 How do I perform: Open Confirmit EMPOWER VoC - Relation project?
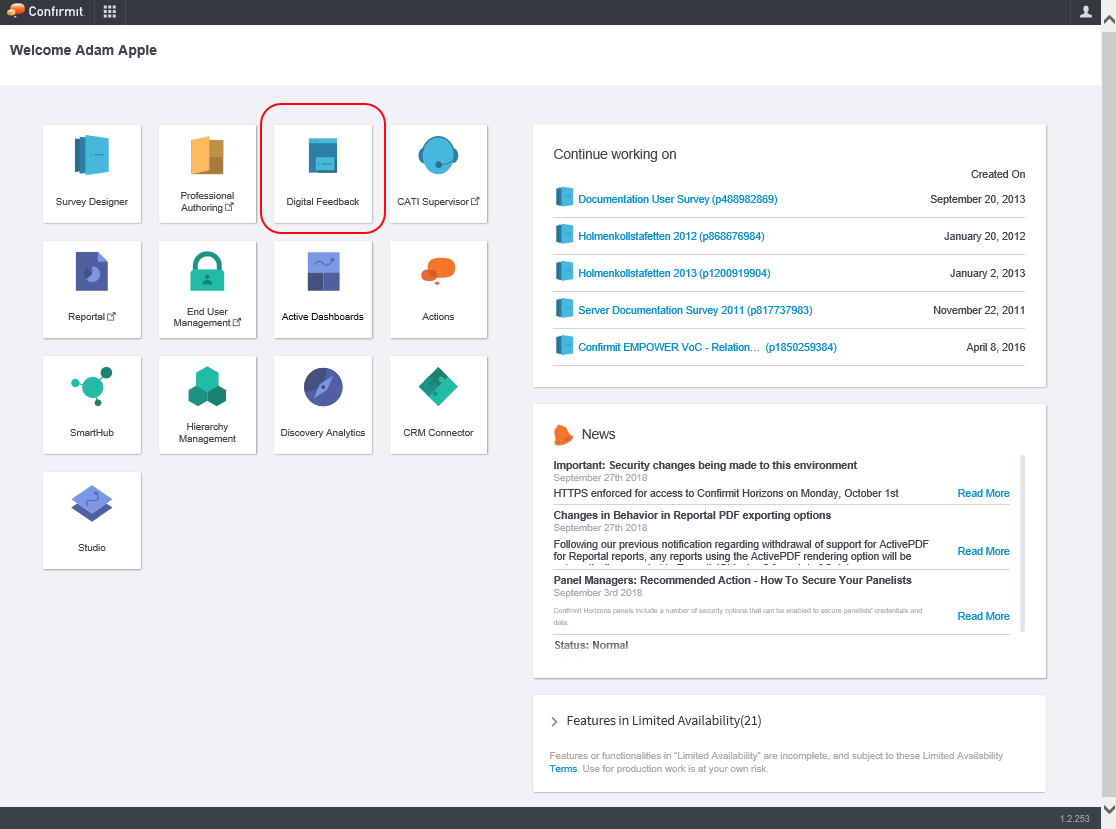click(707, 347)
